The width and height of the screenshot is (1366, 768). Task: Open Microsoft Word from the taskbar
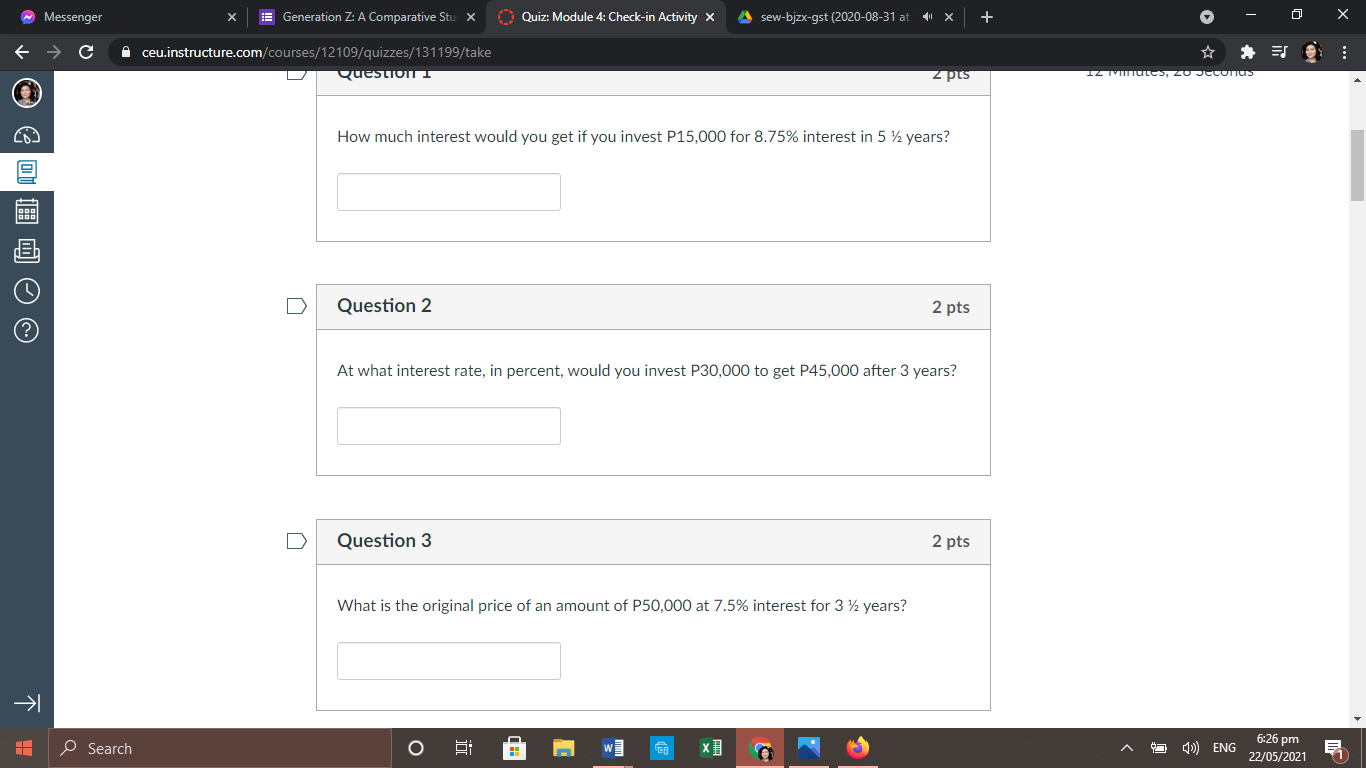click(x=613, y=748)
